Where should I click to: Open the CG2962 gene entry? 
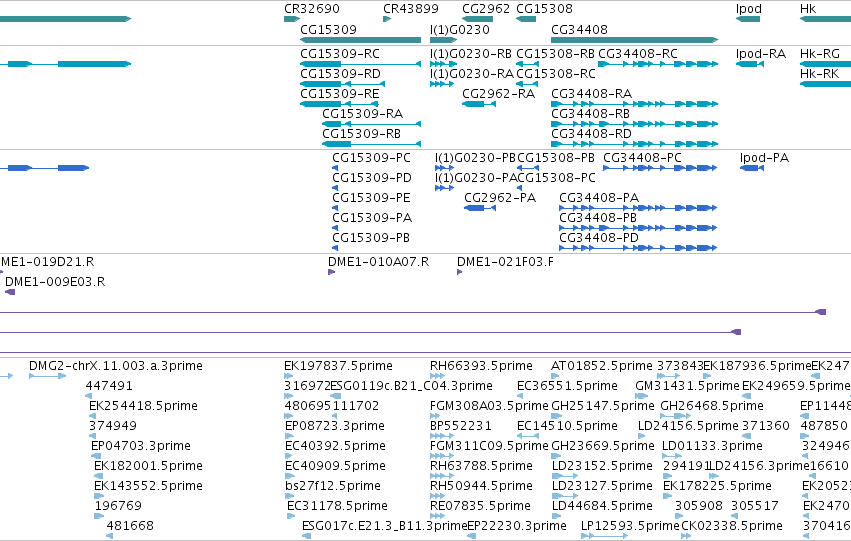pyautogui.click(x=478, y=19)
